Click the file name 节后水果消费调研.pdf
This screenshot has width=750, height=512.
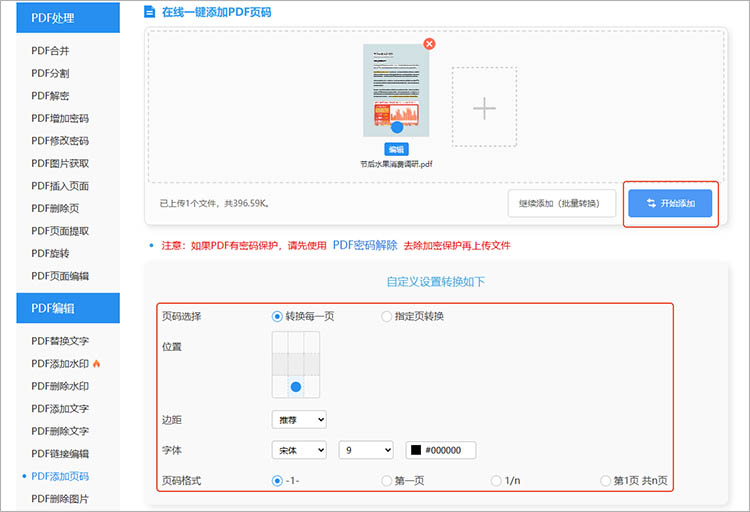pos(396,164)
